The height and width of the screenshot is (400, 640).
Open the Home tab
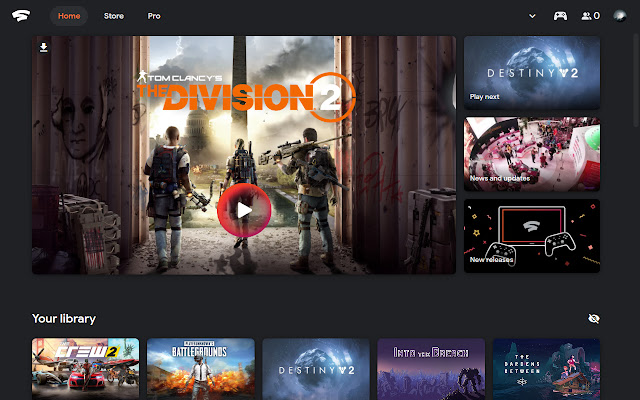pos(69,16)
